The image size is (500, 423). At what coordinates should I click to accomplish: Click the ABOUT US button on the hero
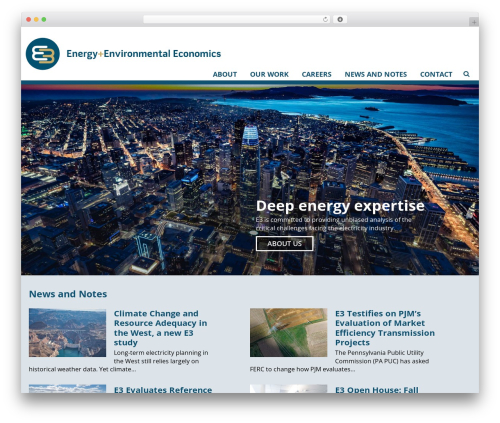[284, 244]
